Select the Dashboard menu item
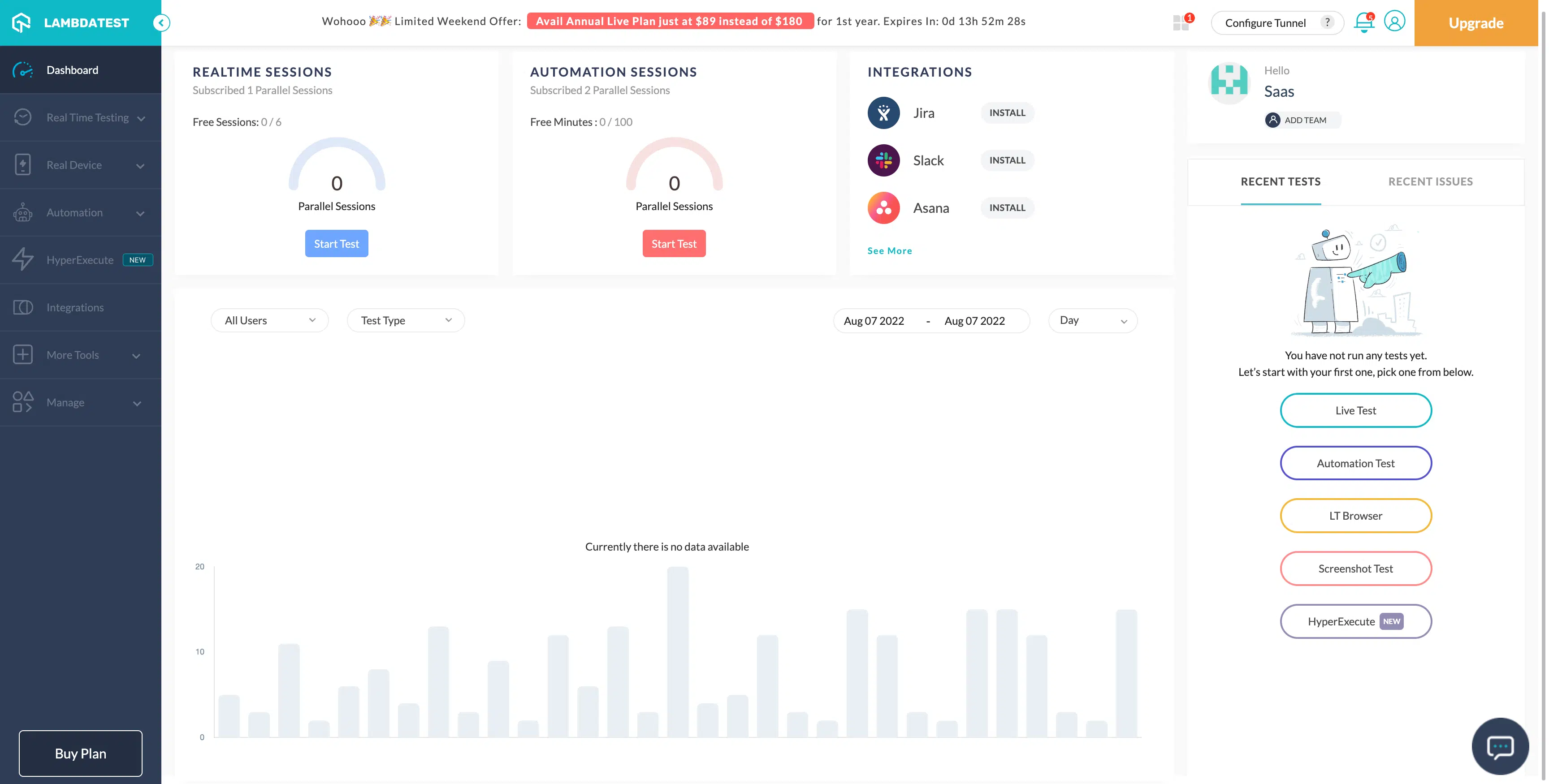The width and height of the screenshot is (1549, 784). (x=81, y=70)
